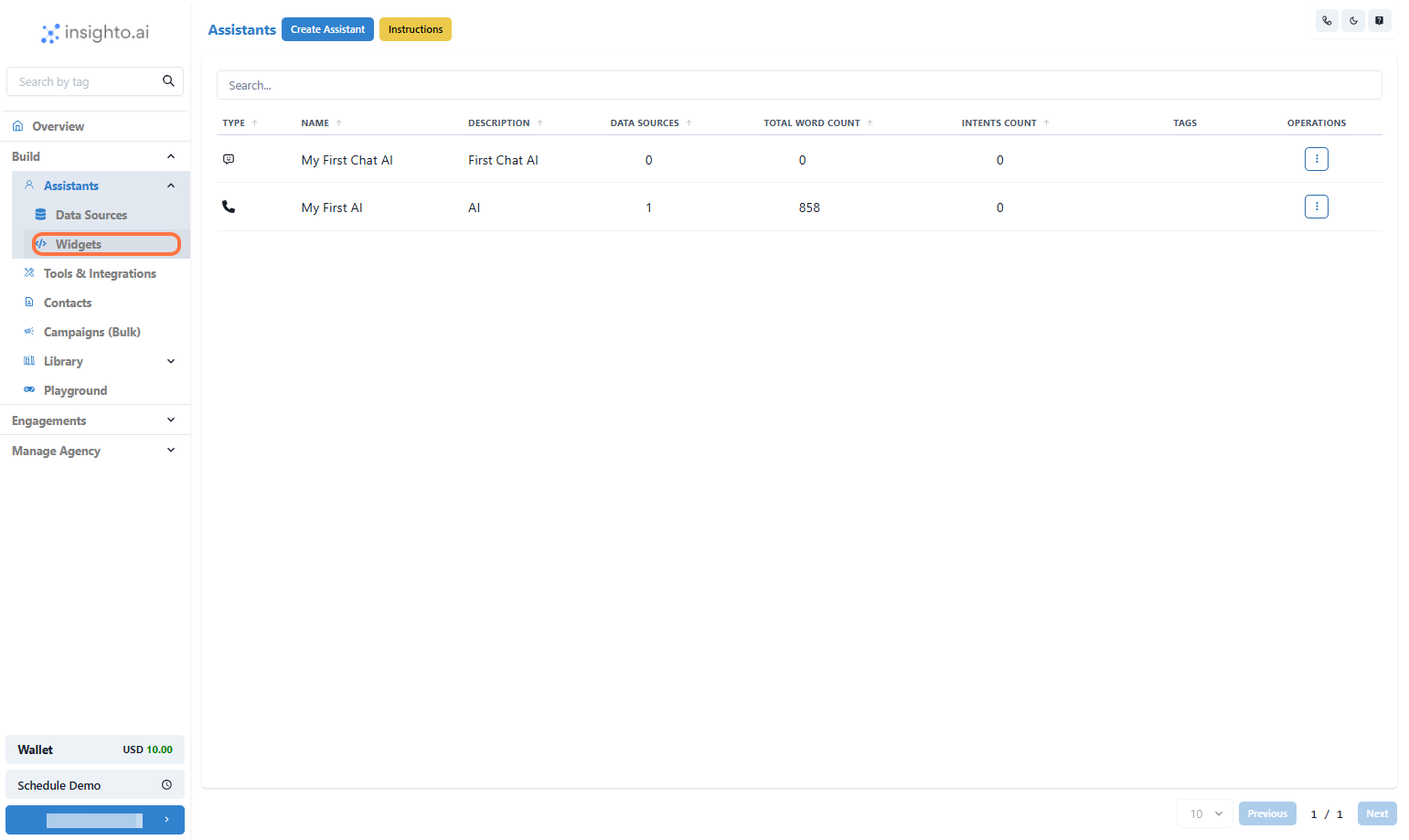
Task: Click the Playground gamepad icon
Action: pyautogui.click(x=29, y=389)
